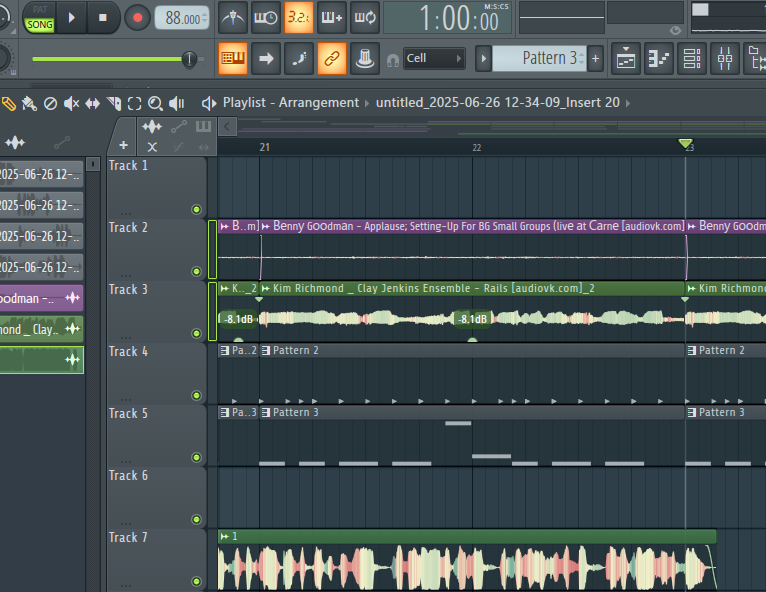
Task: Toggle Track 5 mute indicator dot
Action: (196, 458)
